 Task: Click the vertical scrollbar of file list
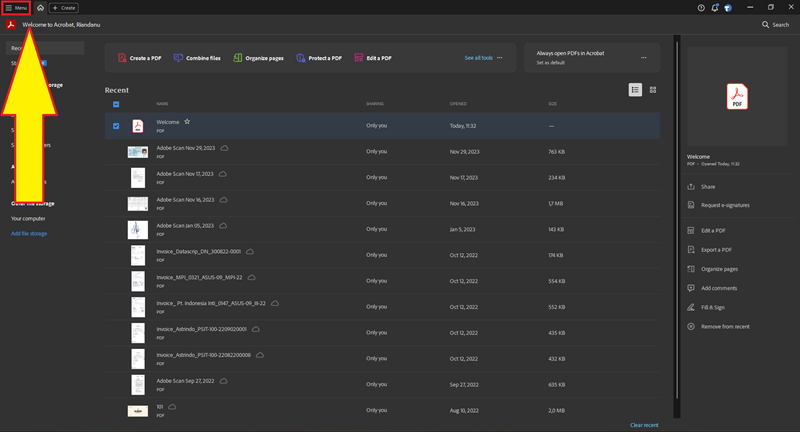tap(677, 219)
